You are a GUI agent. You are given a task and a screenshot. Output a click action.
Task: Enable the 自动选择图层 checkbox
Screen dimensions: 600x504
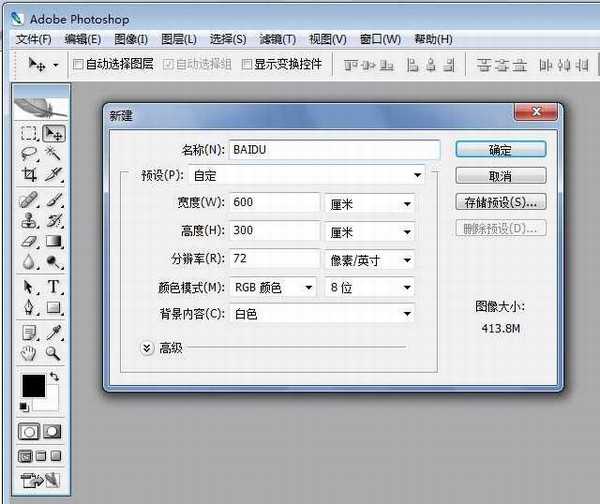(78, 64)
